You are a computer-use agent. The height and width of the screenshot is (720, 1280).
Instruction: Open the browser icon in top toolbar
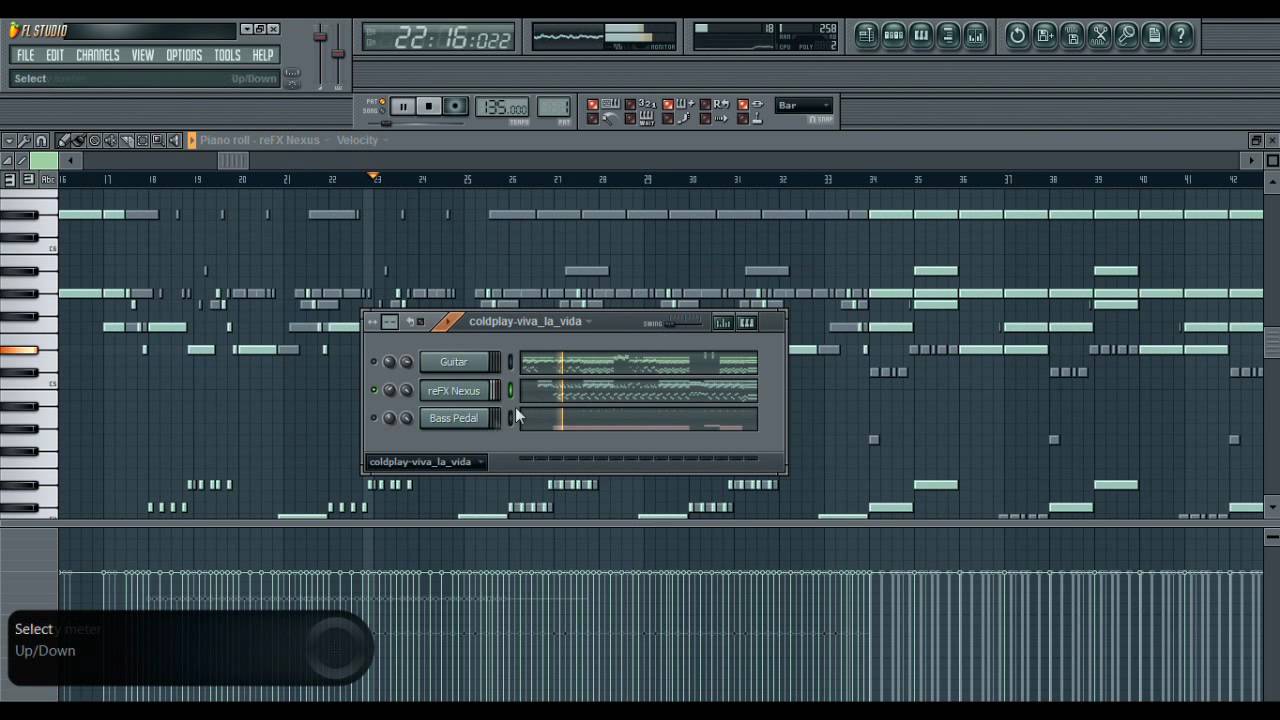[948, 36]
